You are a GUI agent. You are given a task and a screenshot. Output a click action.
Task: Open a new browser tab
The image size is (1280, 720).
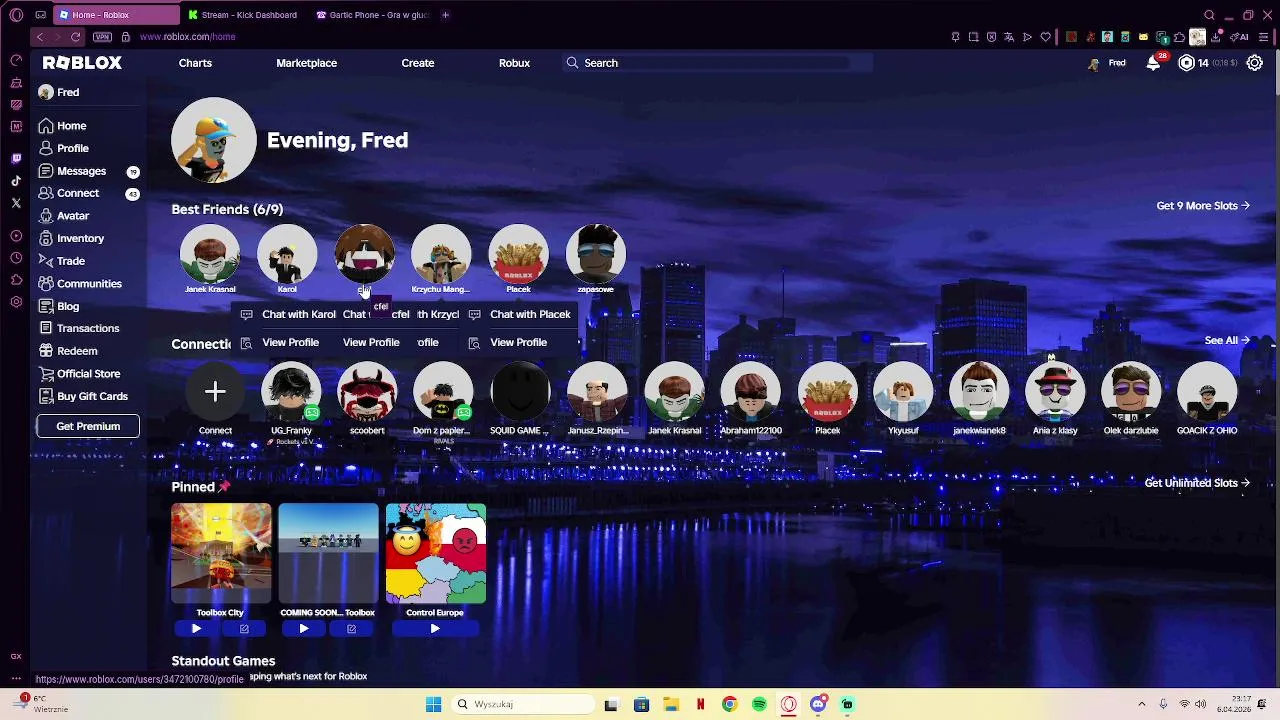(x=445, y=15)
